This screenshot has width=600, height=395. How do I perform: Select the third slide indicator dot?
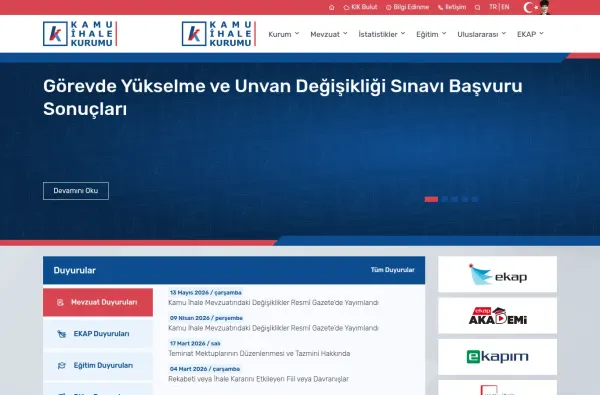coord(455,199)
